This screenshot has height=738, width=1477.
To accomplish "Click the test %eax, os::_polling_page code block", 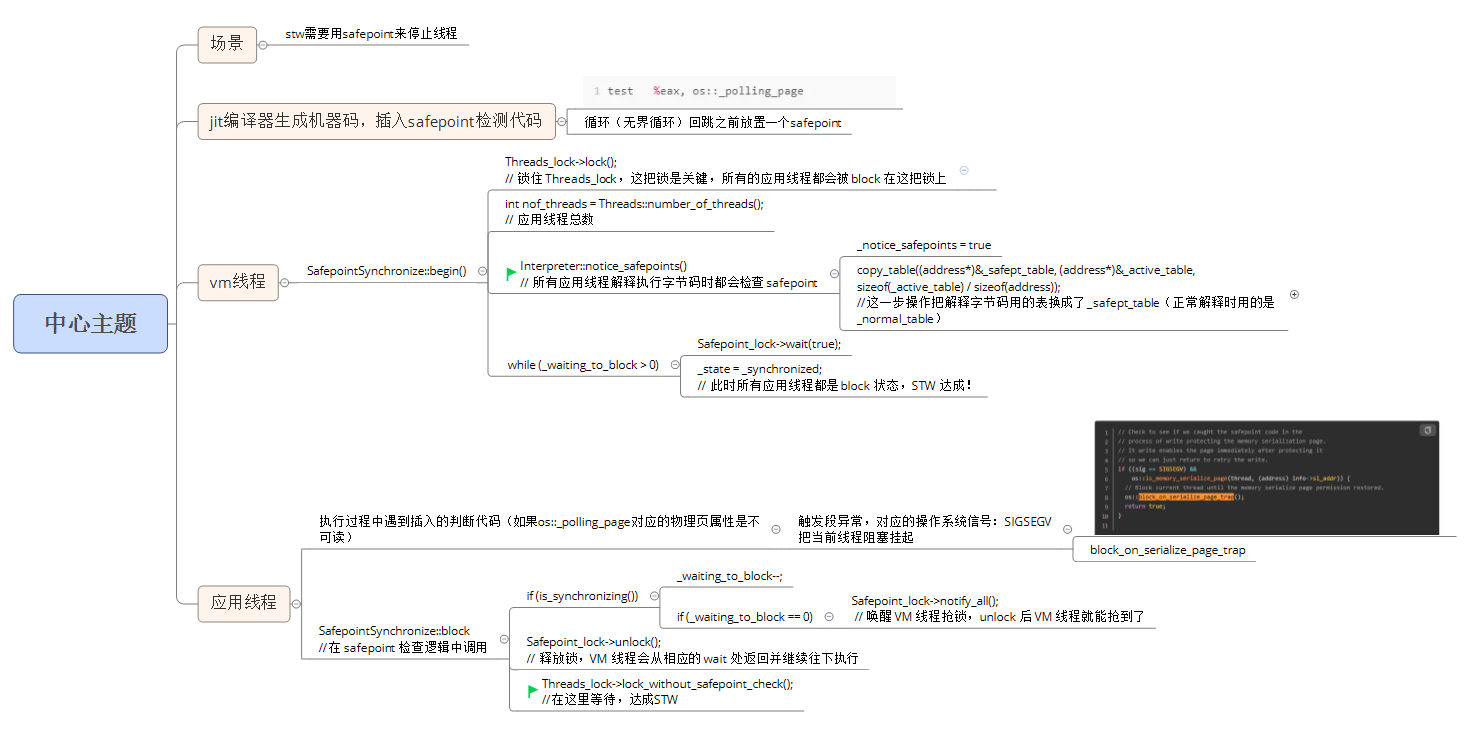I will pos(739,91).
